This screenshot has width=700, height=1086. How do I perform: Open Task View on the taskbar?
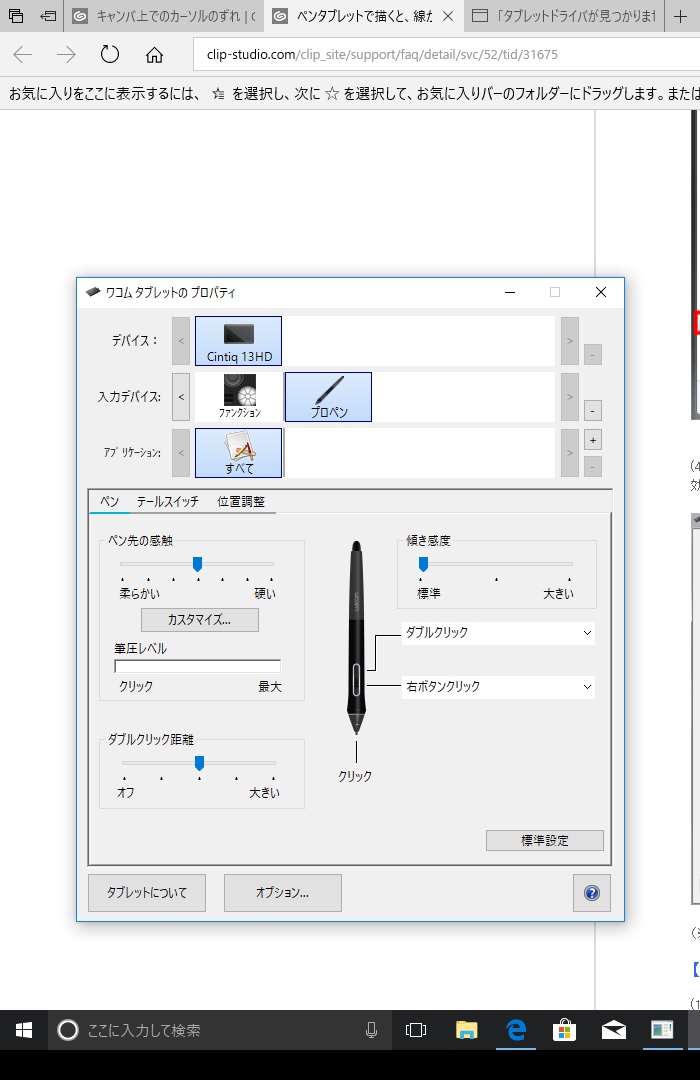coord(416,1031)
